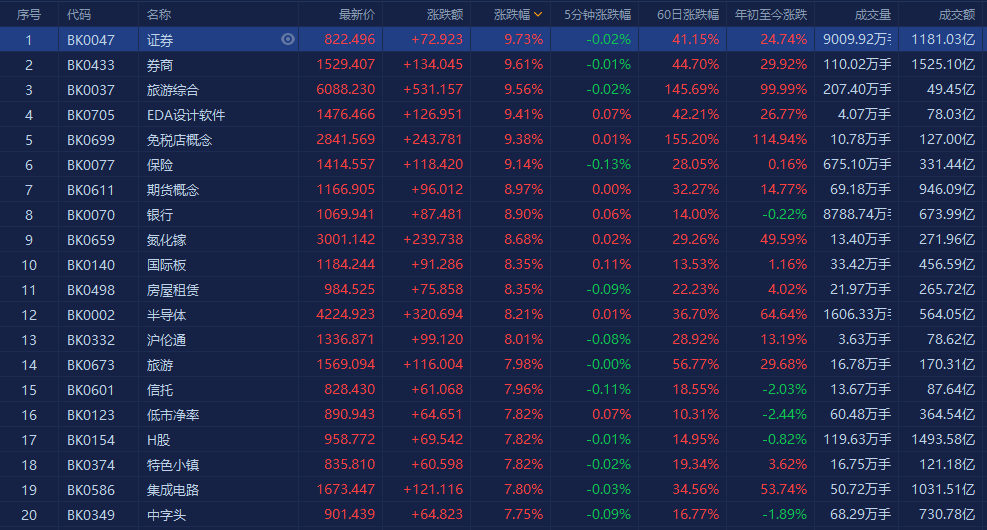Click sector code BK0586 集成电路
Viewport: 987px width, 530px height.
pos(91,490)
